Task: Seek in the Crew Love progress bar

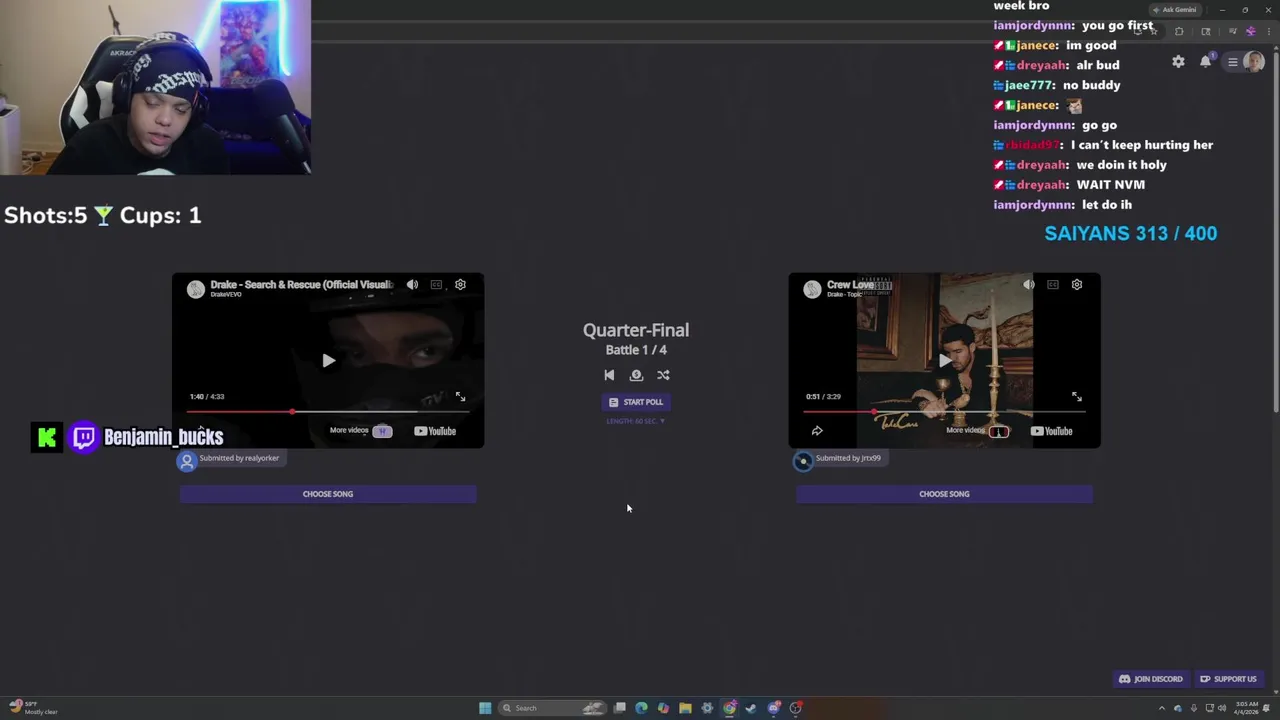Action: point(944,411)
